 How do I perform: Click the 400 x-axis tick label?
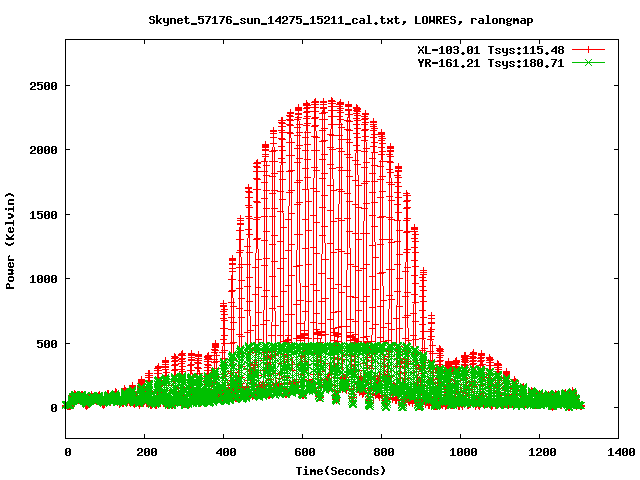226,452
